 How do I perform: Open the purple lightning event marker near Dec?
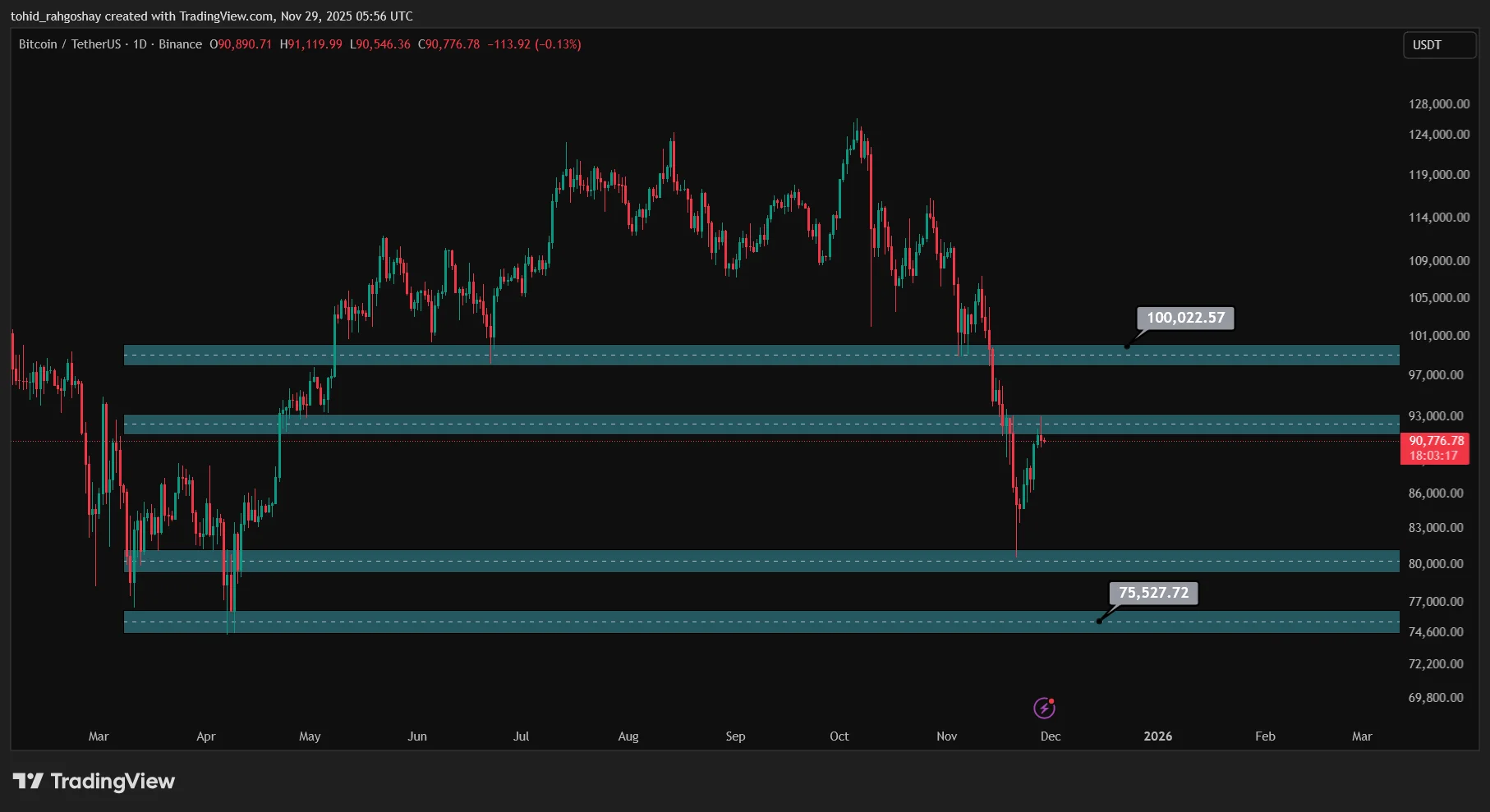click(x=1044, y=708)
